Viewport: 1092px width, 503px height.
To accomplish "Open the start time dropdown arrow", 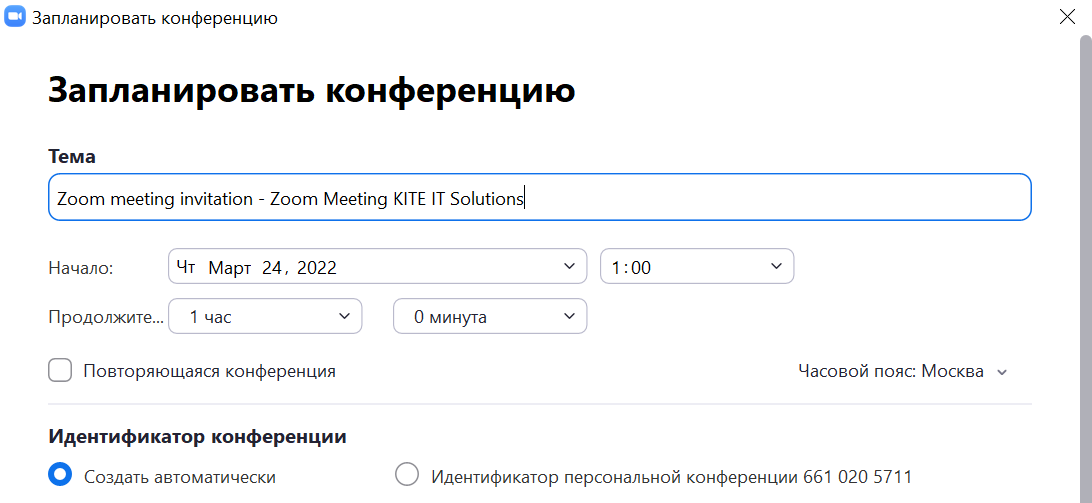I will [777, 266].
